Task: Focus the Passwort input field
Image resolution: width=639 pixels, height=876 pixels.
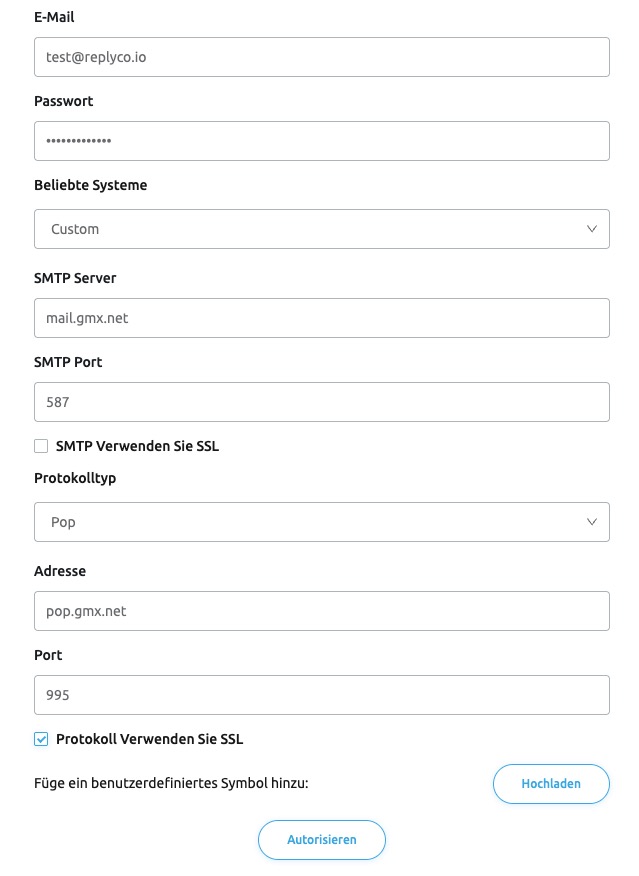Action: 322,141
